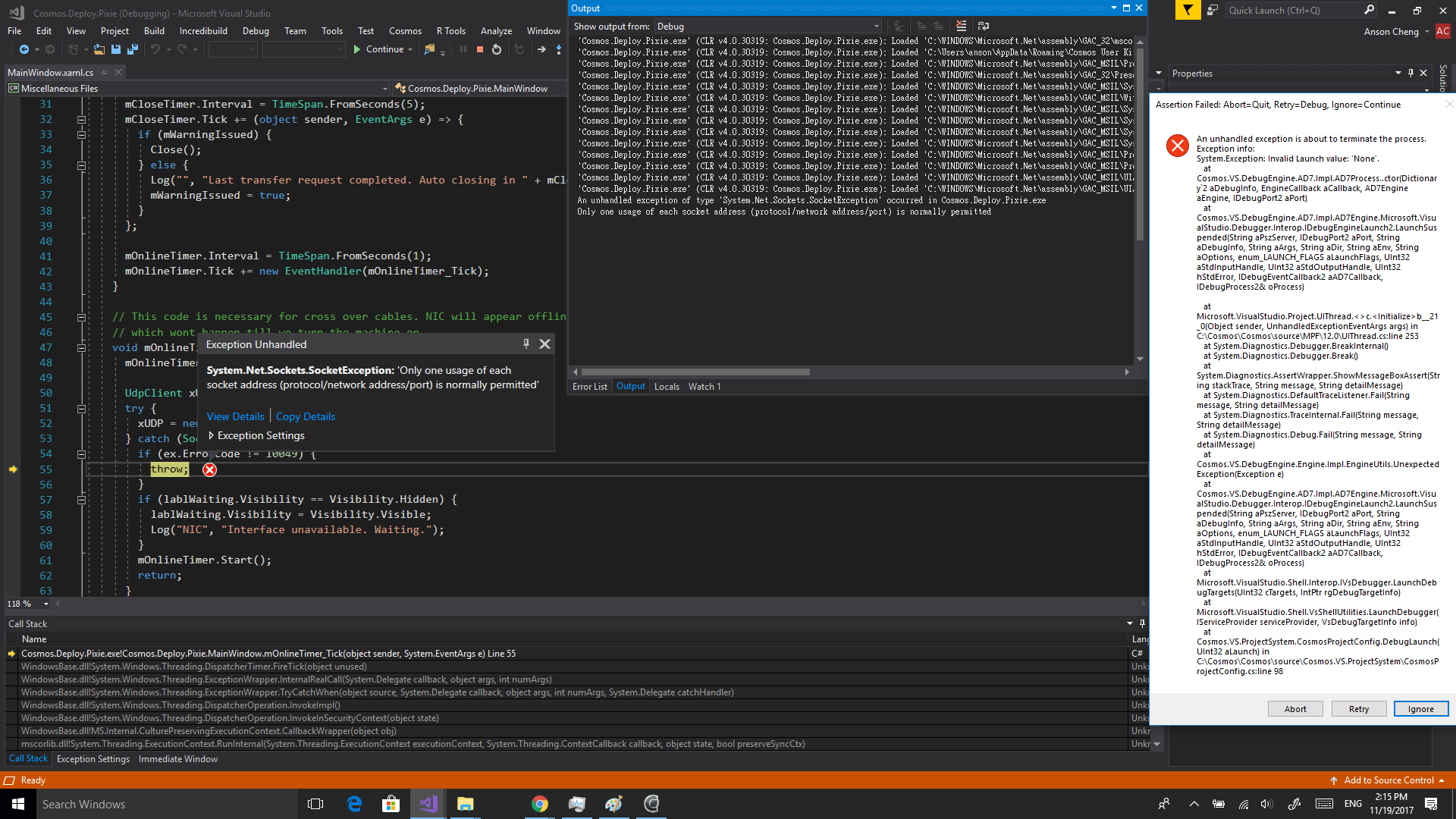The width and height of the screenshot is (1456, 819).
Task: Open the Debug menu
Action: click(x=256, y=31)
